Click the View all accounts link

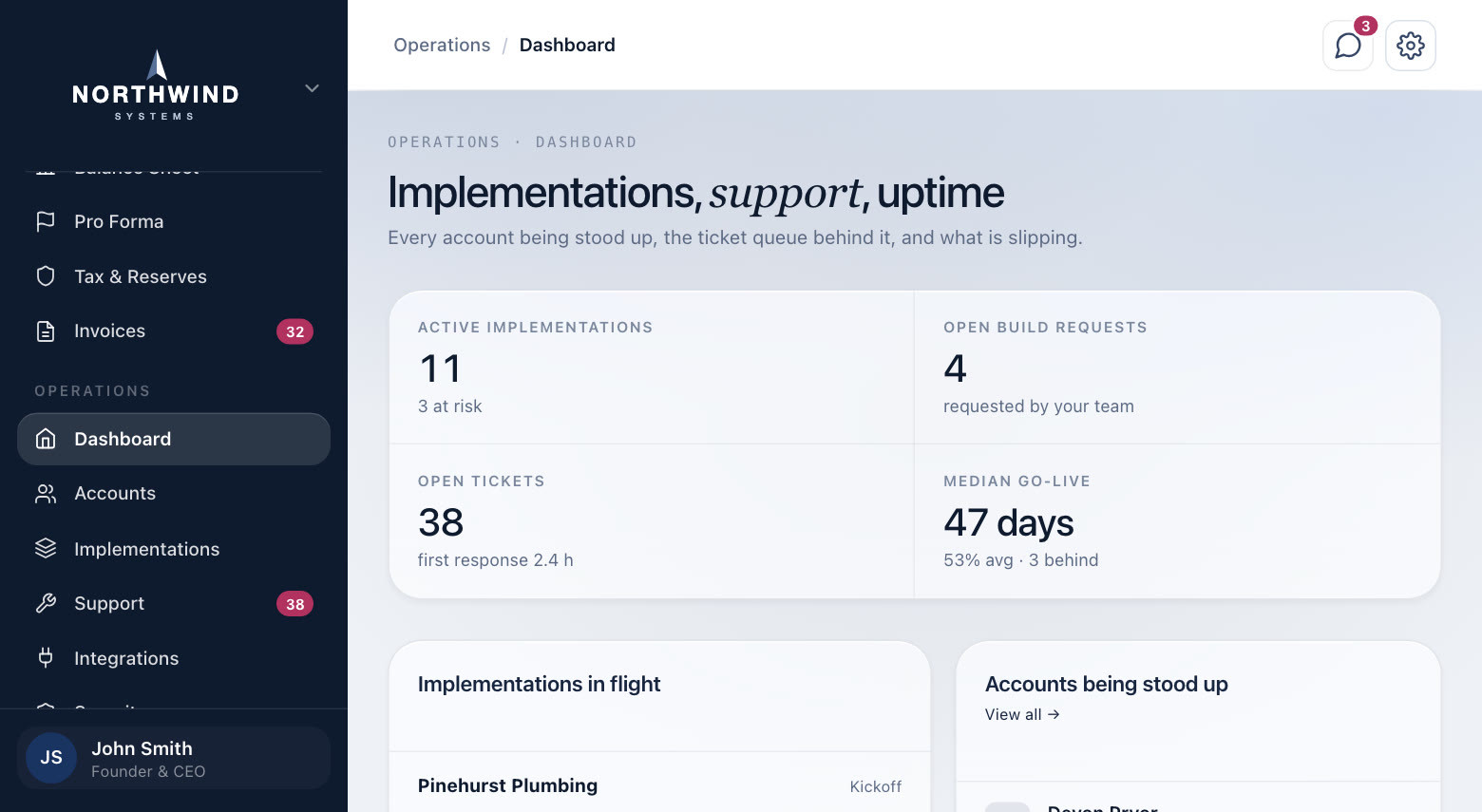(1022, 714)
